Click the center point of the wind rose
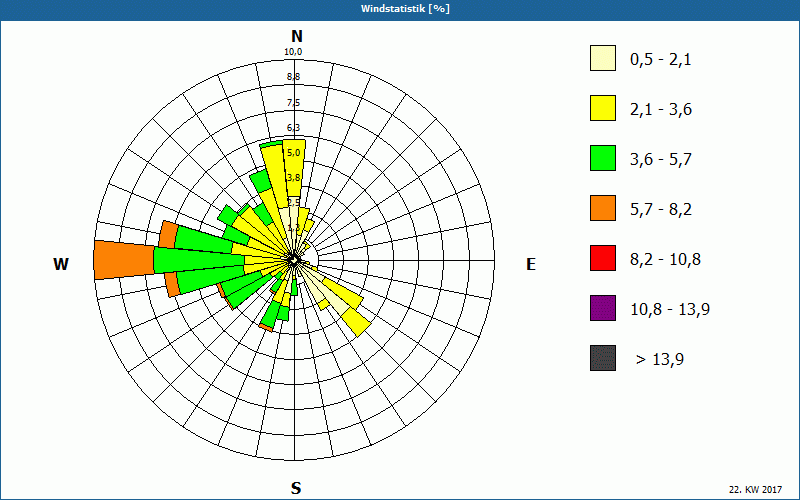 [294, 260]
